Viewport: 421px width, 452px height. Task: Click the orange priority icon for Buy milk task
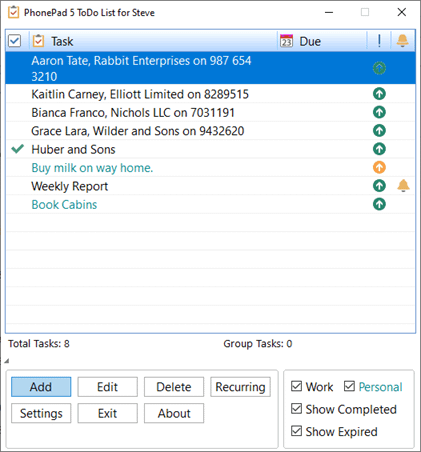(x=379, y=167)
